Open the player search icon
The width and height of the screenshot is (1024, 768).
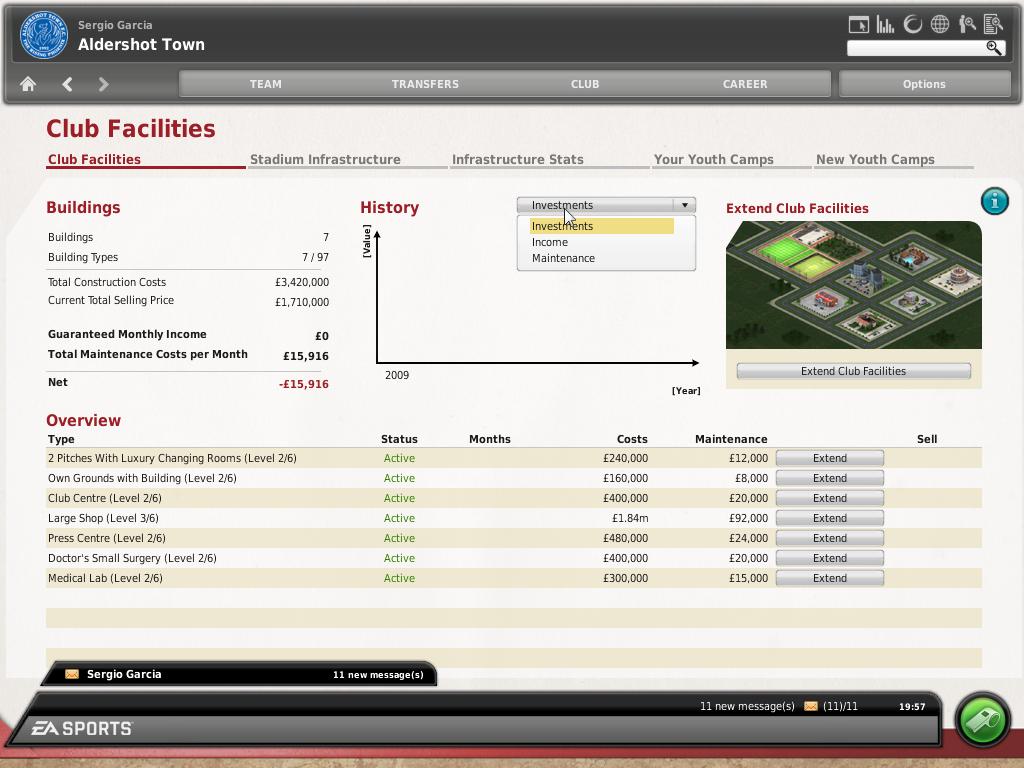[967, 25]
